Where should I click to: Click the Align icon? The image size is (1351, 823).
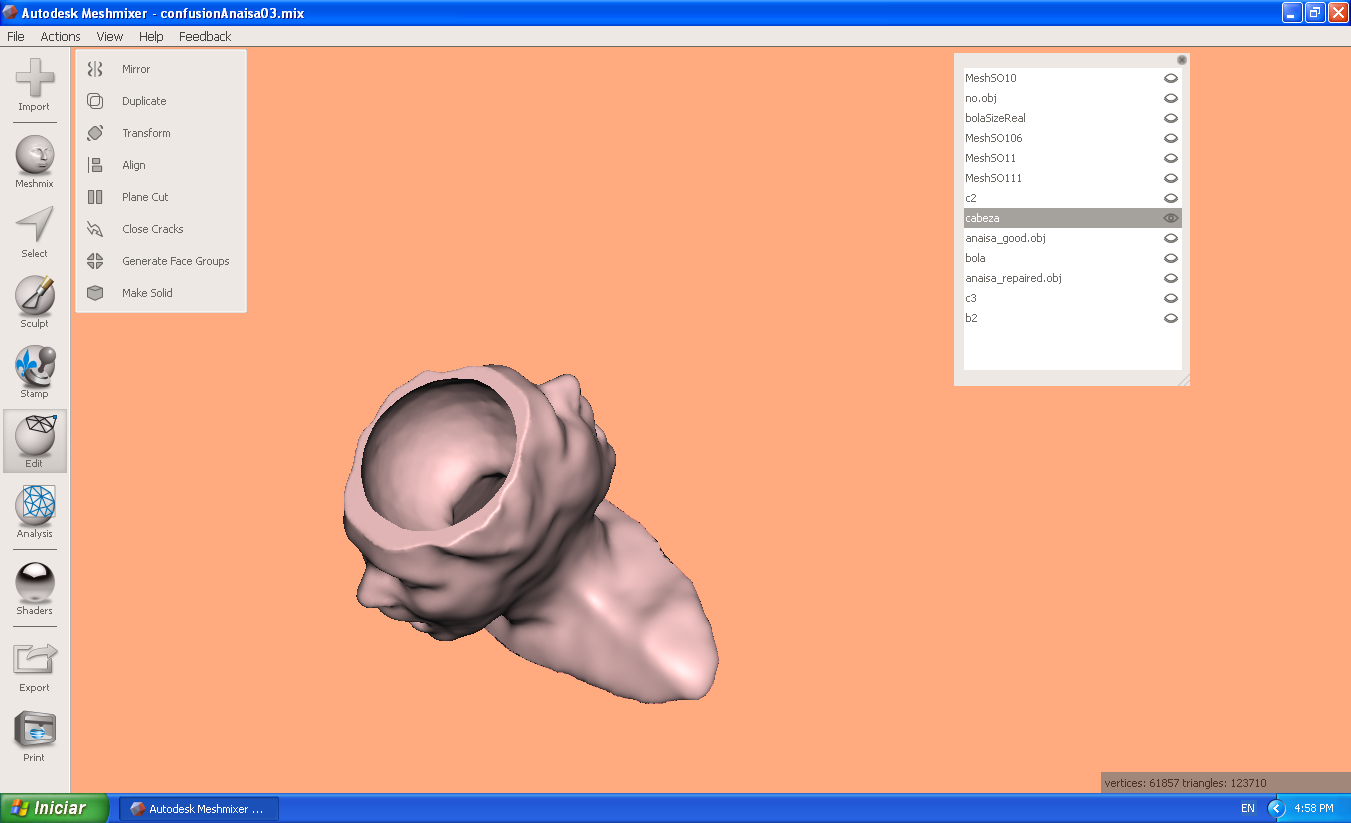point(95,165)
